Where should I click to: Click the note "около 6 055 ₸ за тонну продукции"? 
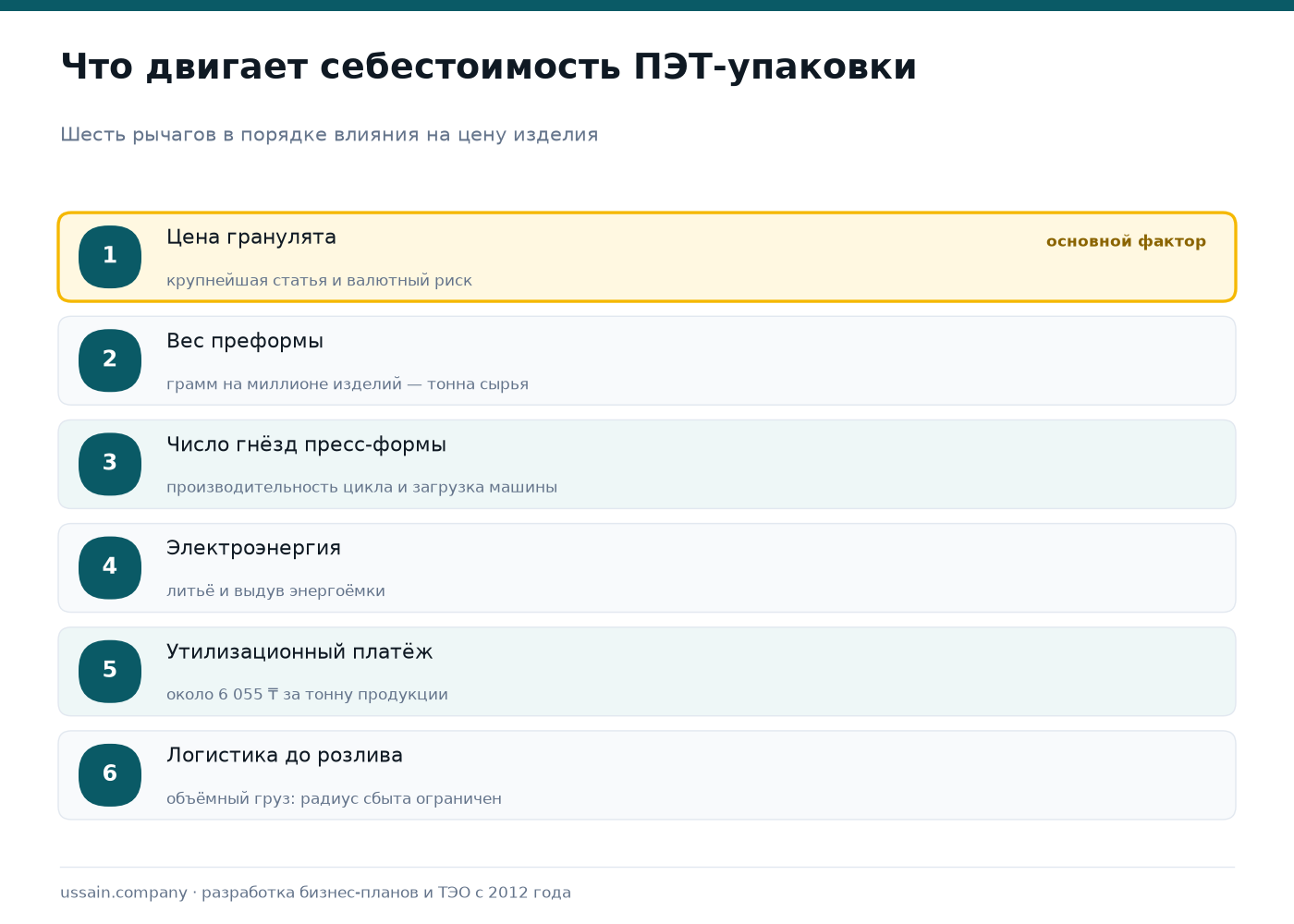click(x=307, y=695)
